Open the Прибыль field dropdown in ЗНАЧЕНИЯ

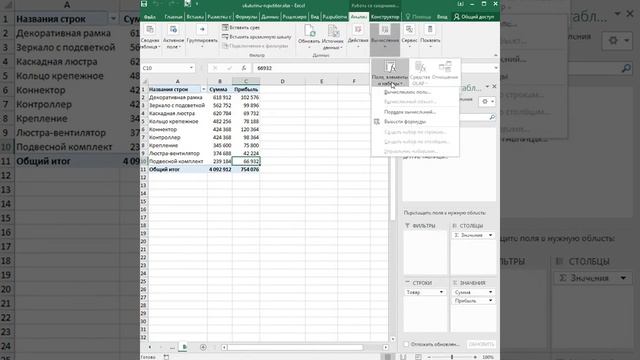[x=490, y=300]
